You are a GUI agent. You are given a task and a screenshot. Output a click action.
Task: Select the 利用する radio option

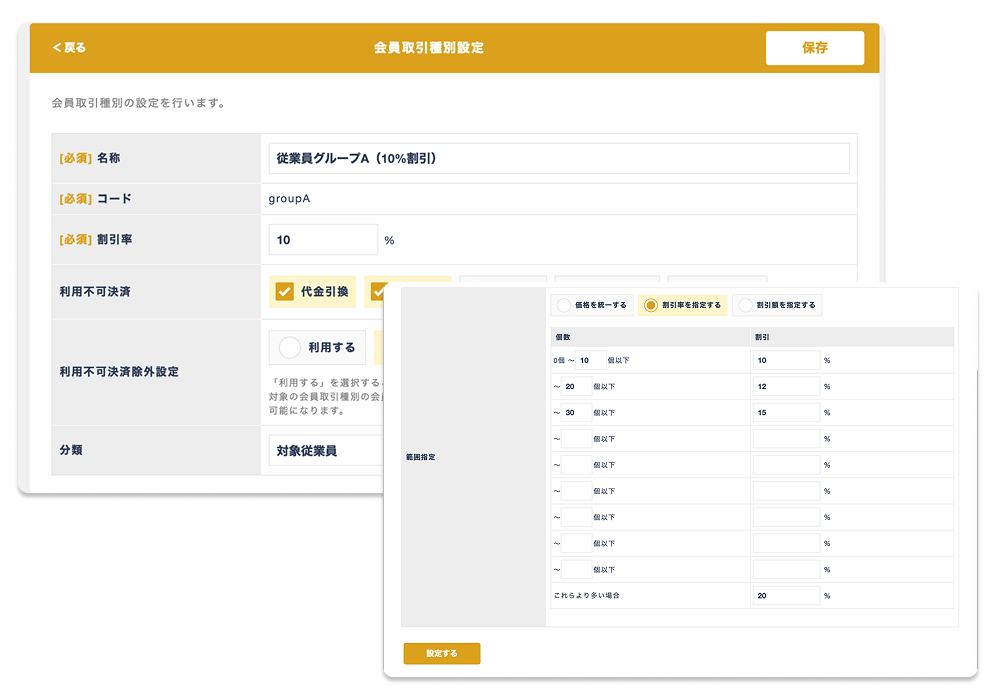pos(290,347)
